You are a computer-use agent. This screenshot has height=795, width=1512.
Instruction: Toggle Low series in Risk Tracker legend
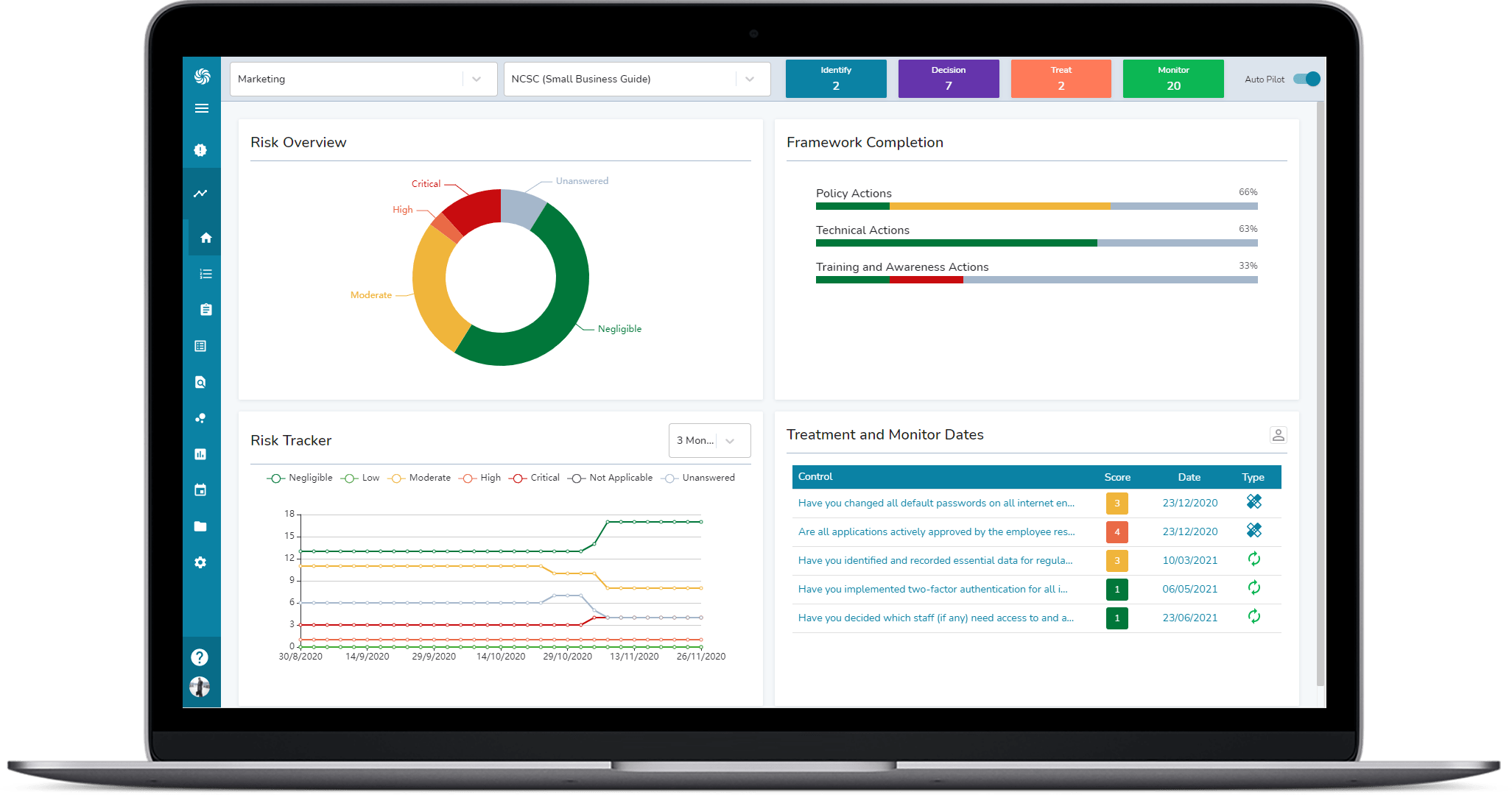[360, 478]
